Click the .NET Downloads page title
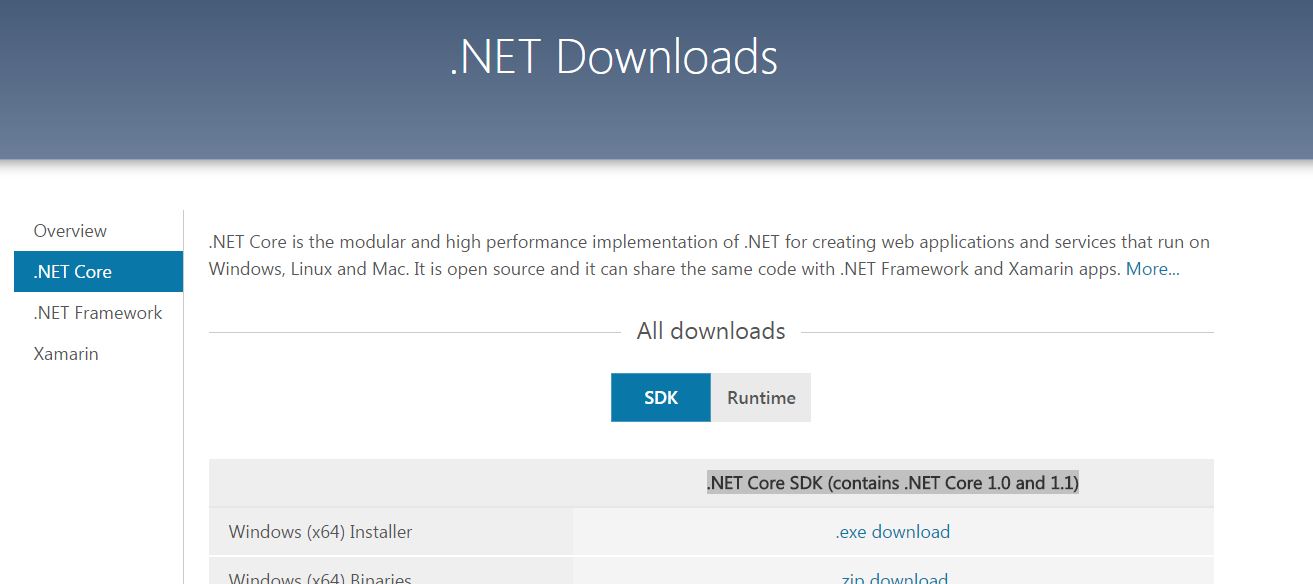Viewport: 1313px width, 584px height. tap(613, 57)
